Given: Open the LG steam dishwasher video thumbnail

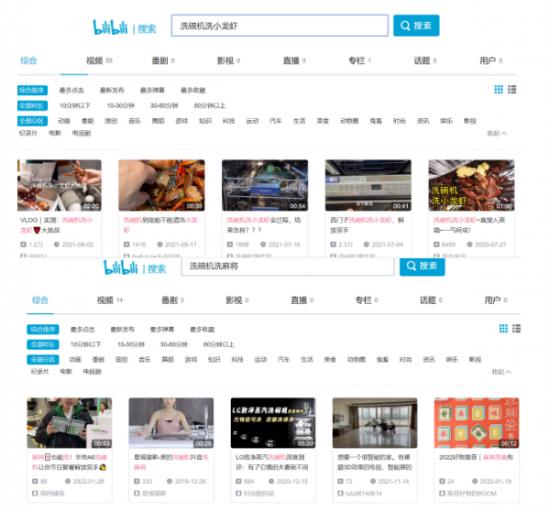Looking at the screenshot, I should click(273, 423).
